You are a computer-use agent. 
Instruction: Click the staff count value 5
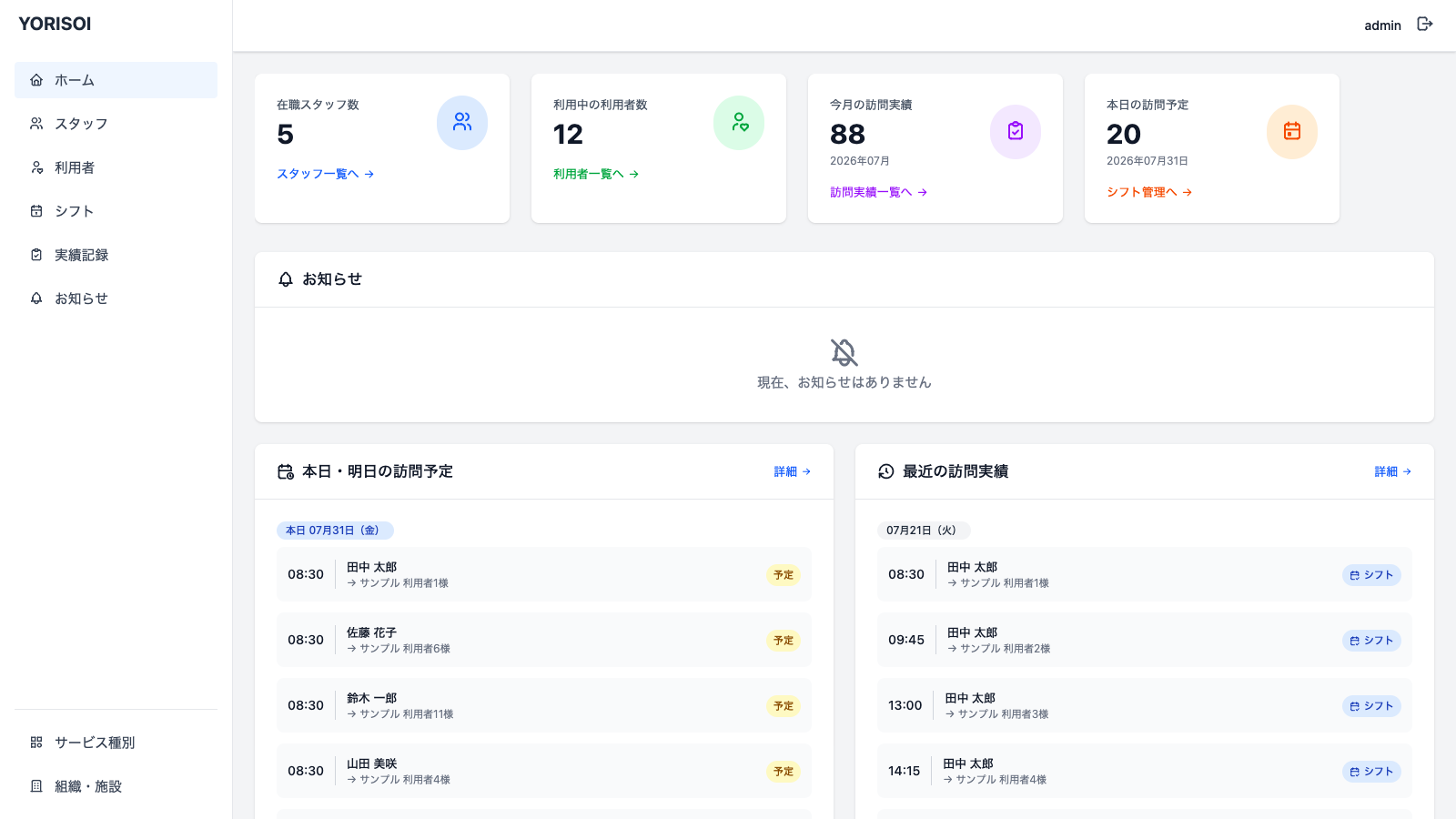pyautogui.click(x=285, y=135)
